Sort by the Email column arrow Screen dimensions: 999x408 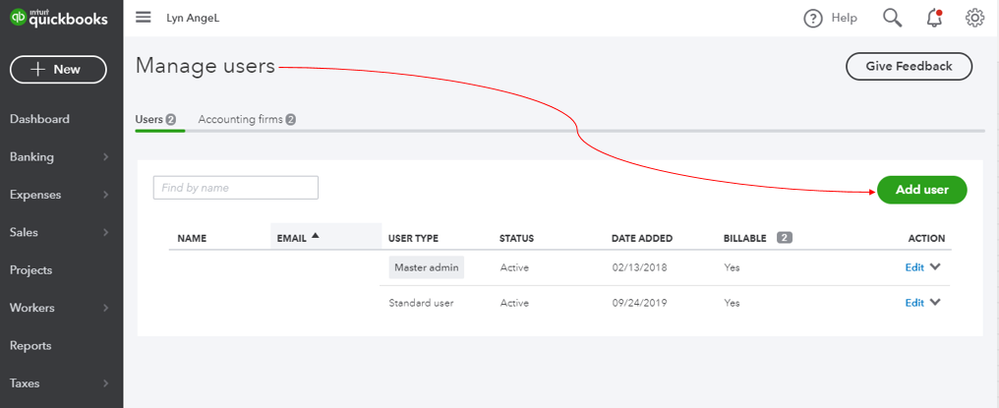tap(315, 236)
